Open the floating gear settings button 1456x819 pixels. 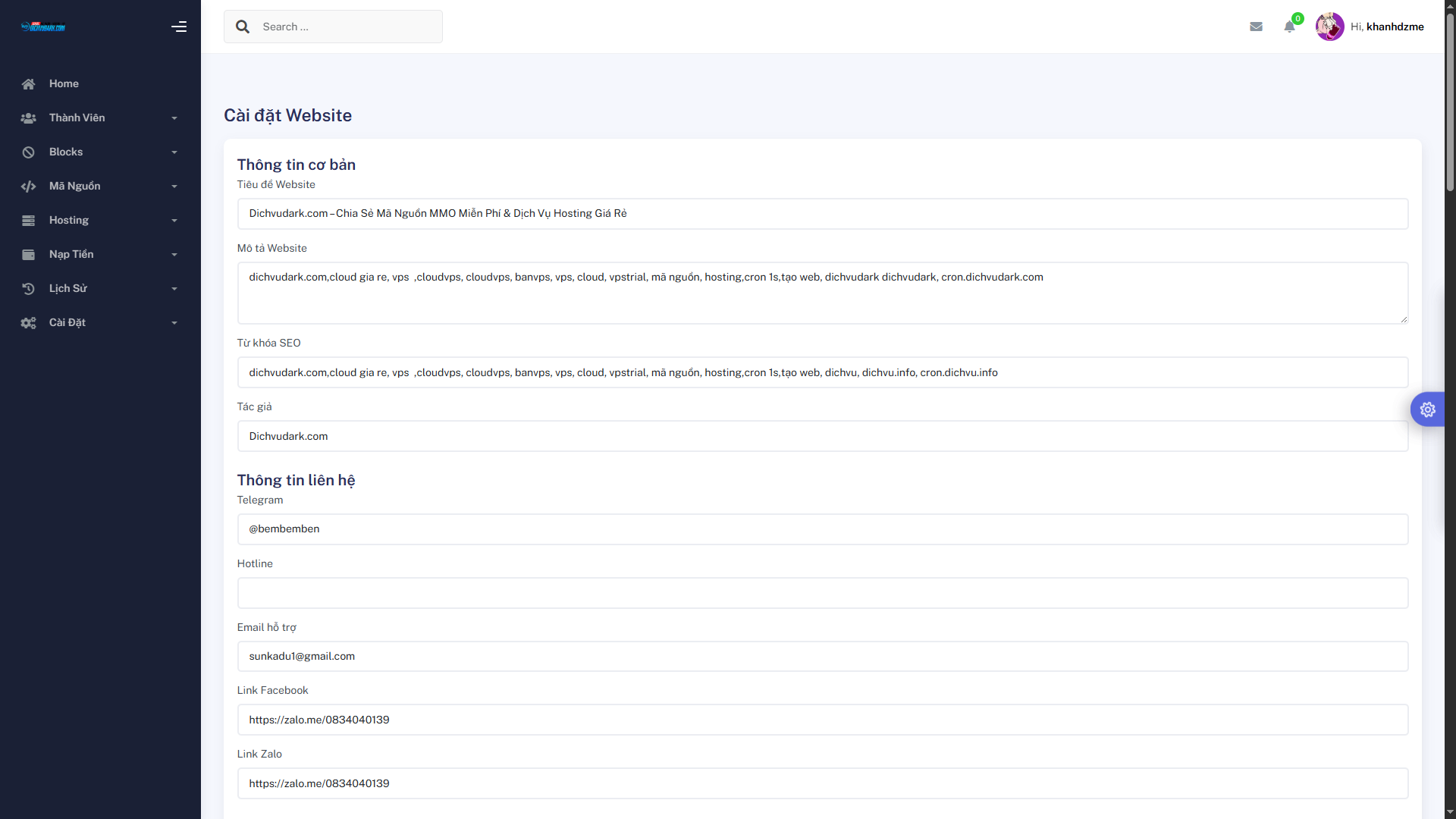[x=1427, y=409]
